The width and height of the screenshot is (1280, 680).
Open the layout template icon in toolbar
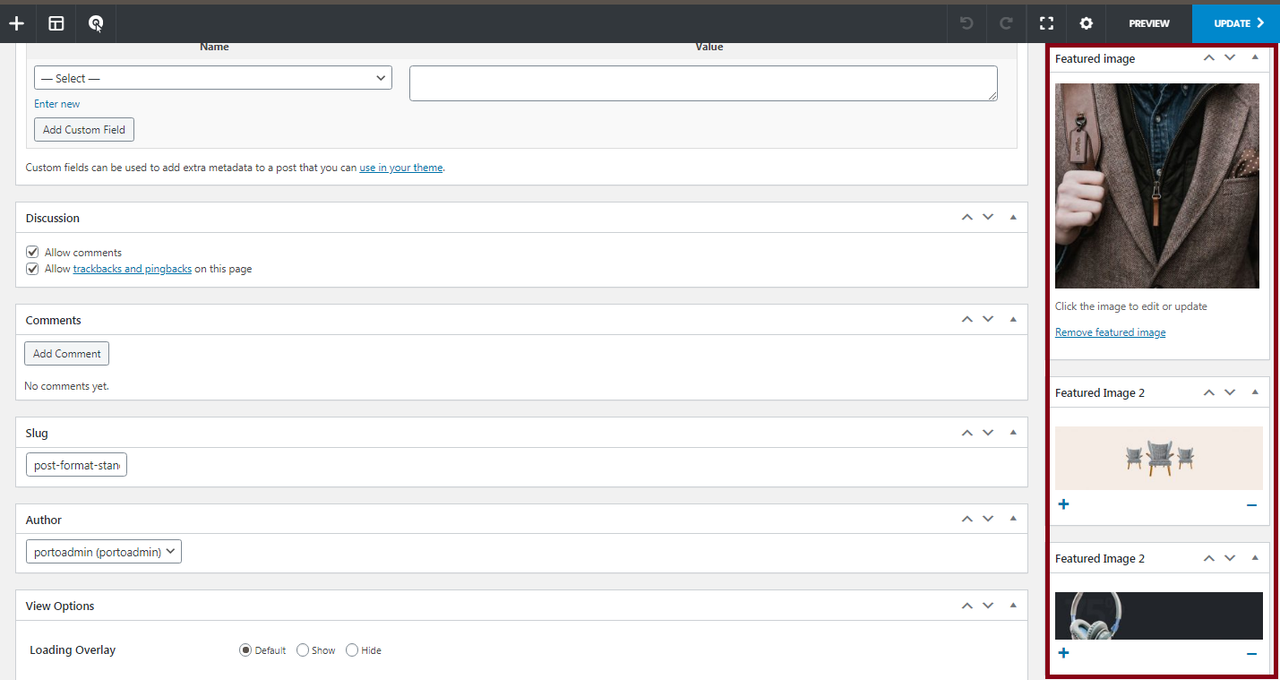(56, 23)
